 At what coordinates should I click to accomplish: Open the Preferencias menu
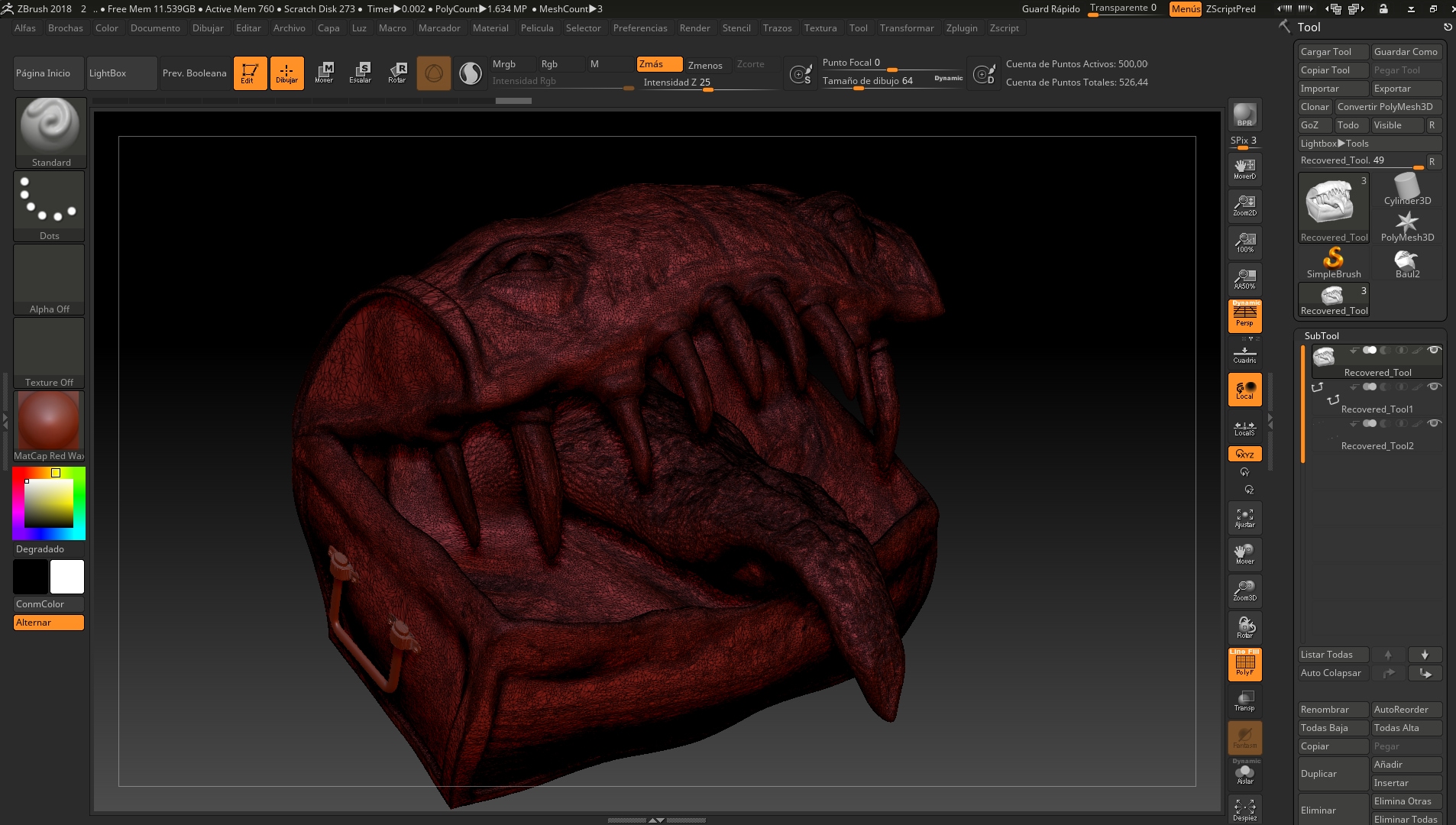pos(640,28)
